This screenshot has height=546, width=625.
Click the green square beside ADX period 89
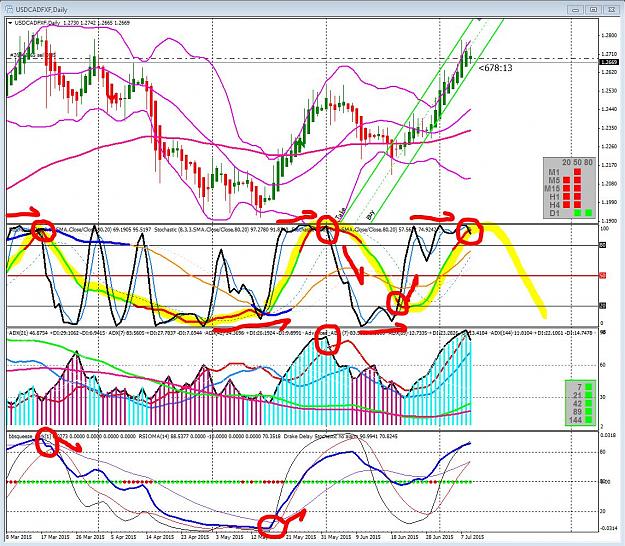(588, 411)
